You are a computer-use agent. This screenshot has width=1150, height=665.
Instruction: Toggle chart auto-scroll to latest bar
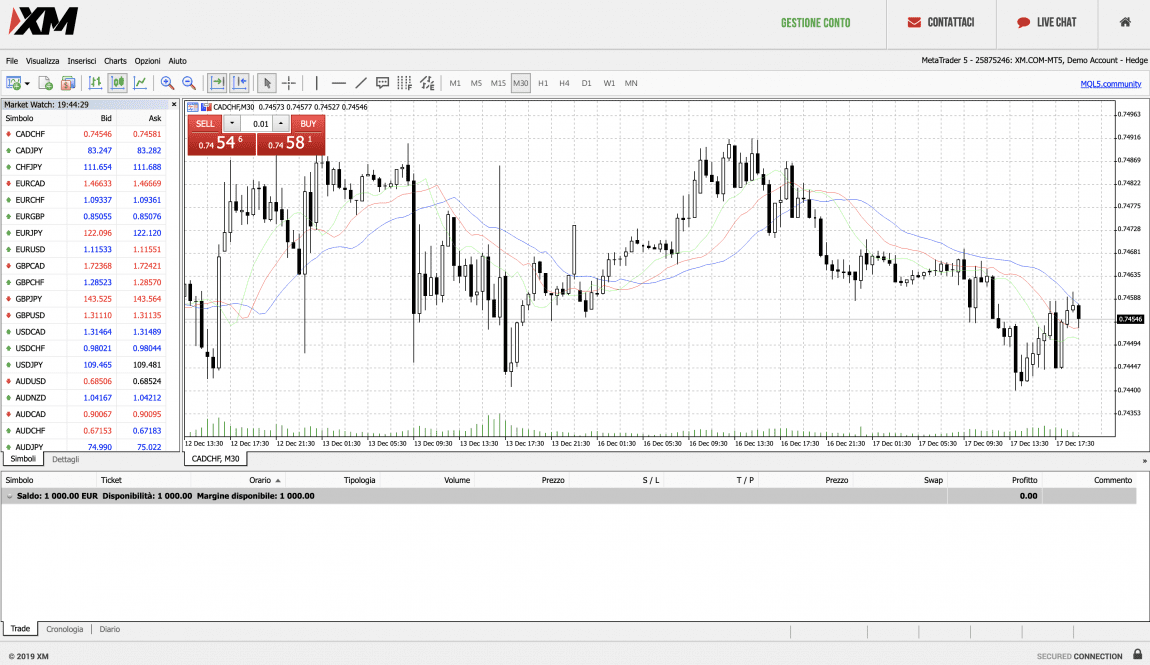tap(216, 83)
